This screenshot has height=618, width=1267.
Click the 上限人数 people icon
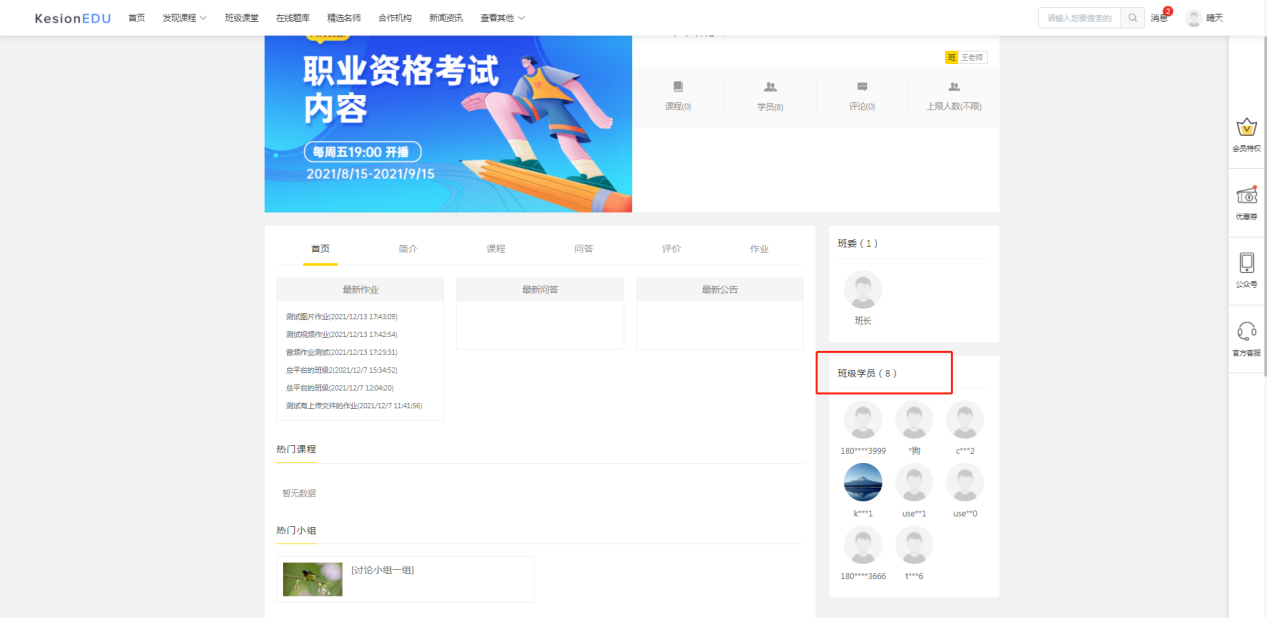954,87
